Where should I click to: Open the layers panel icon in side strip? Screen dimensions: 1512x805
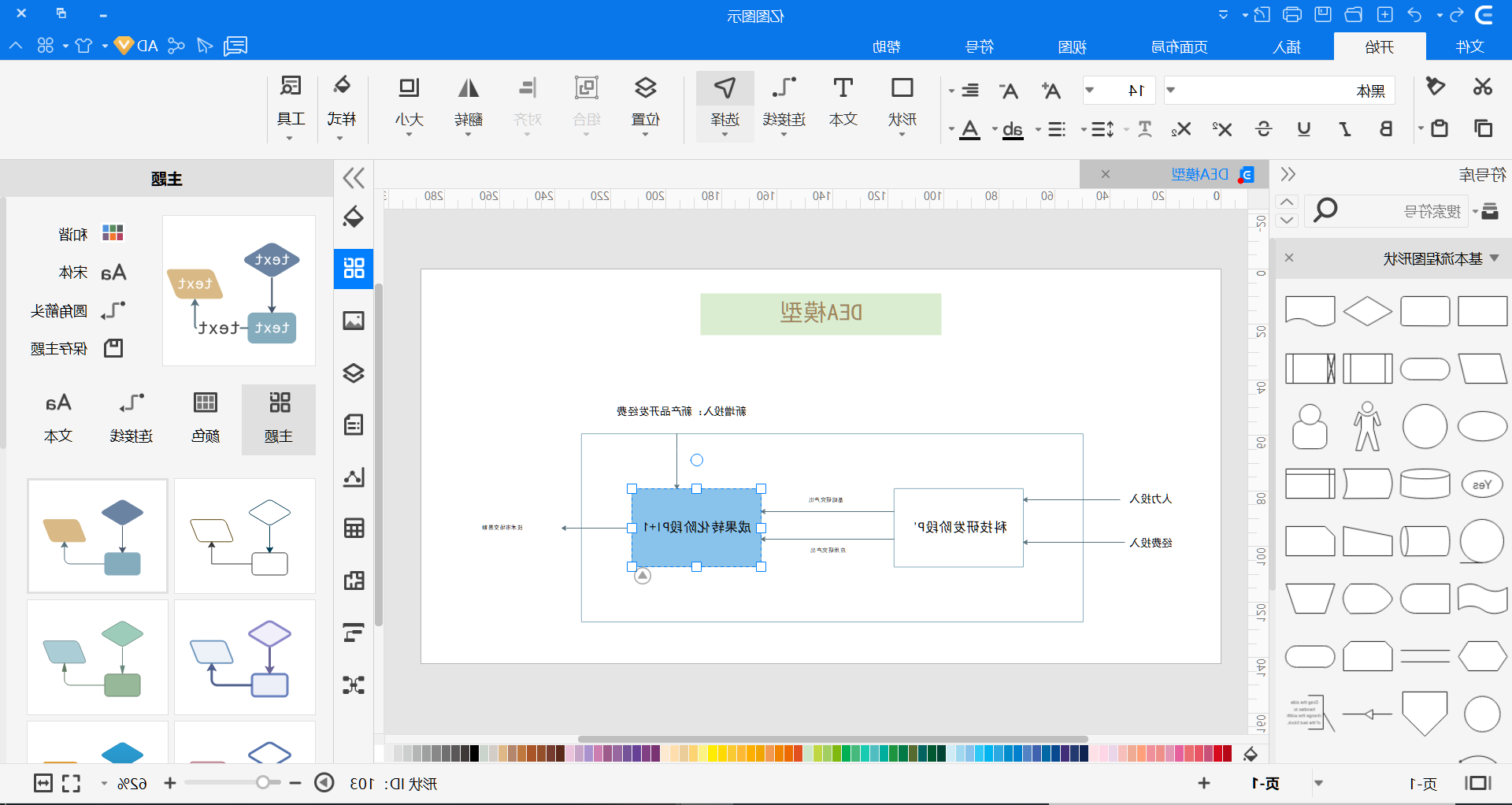click(x=354, y=373)
